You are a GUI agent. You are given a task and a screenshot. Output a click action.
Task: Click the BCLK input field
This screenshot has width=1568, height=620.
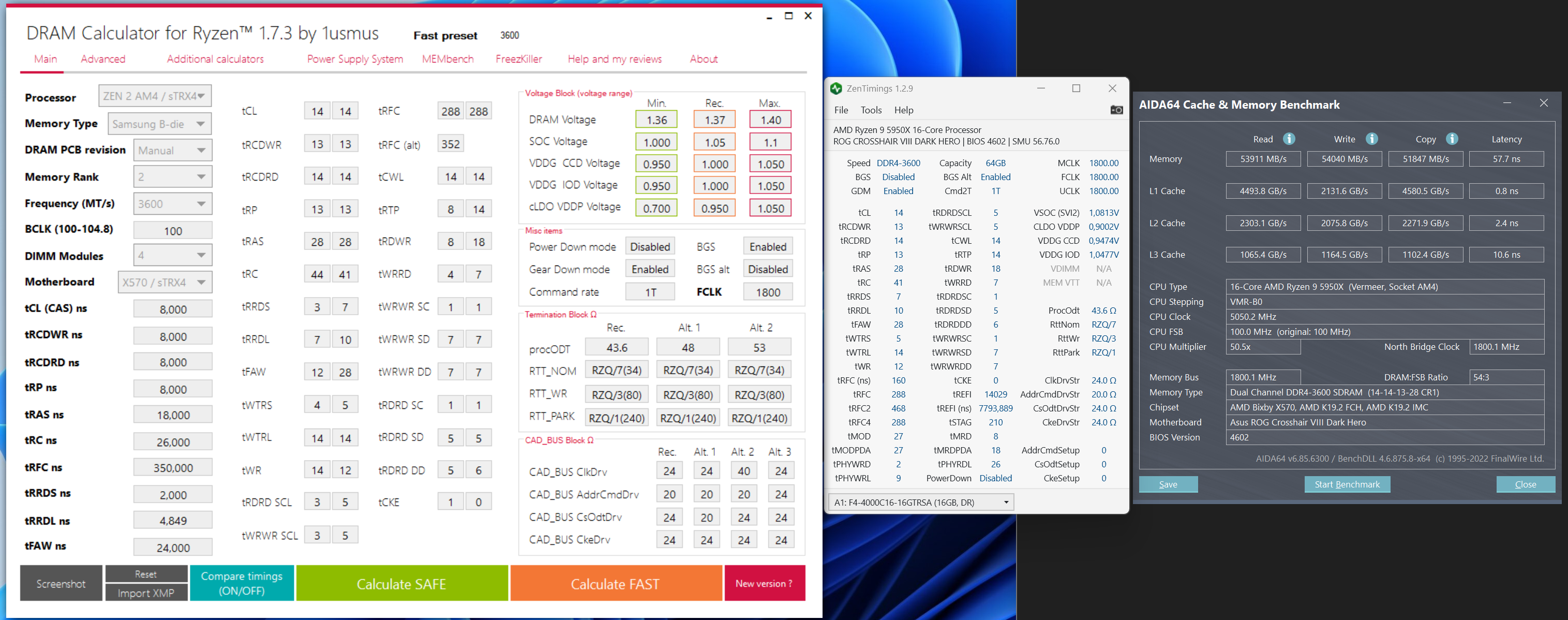click(173, 231)
